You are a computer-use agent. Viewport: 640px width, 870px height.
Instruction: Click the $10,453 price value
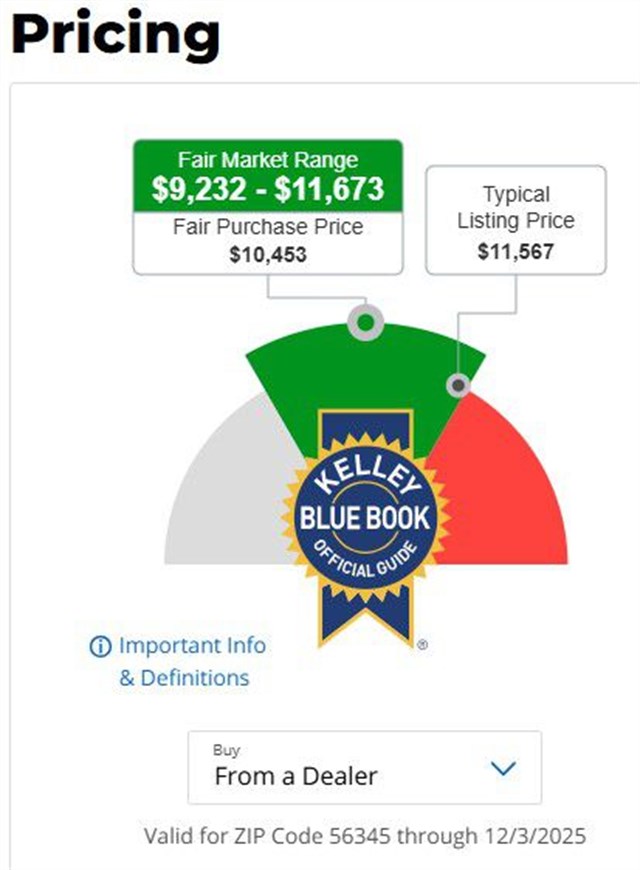(268, 255)
